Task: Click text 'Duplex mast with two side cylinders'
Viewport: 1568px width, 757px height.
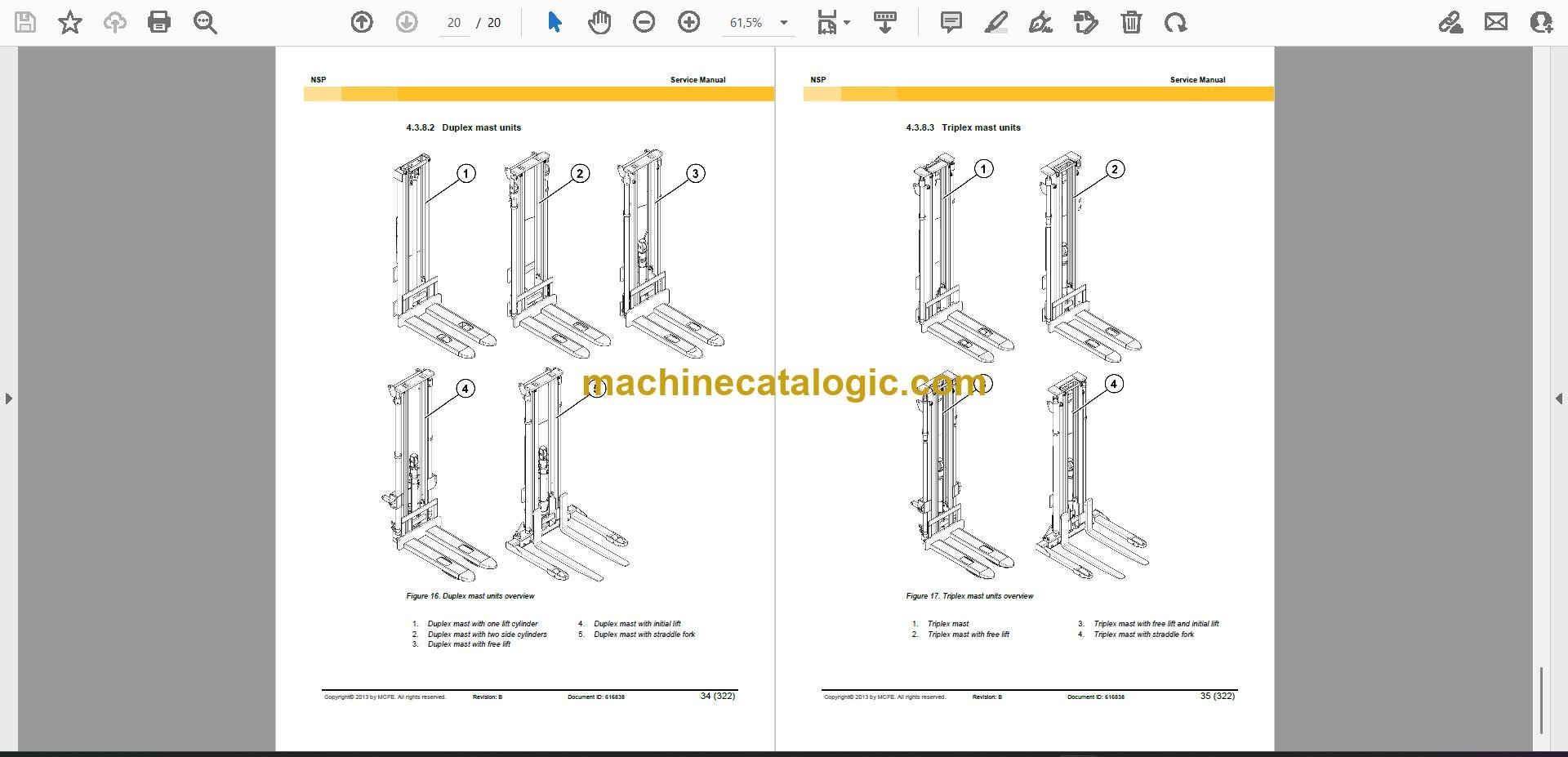Action: click(488, 635)
